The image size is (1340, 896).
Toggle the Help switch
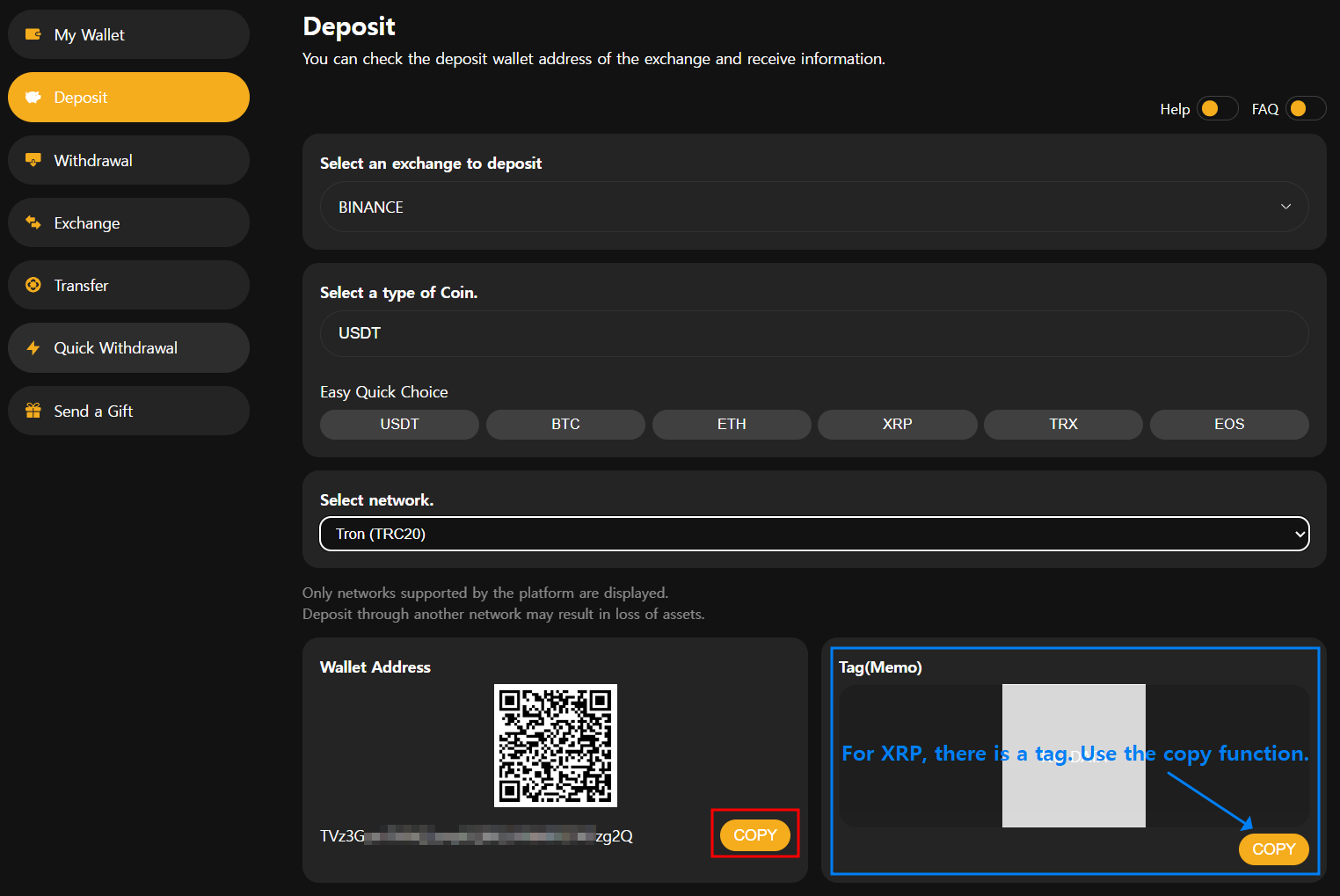point(1217,108)
